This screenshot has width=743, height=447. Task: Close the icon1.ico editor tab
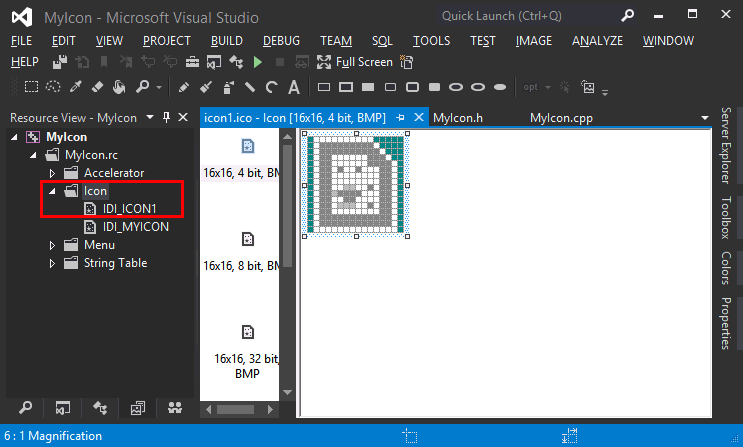coord(419,117)
